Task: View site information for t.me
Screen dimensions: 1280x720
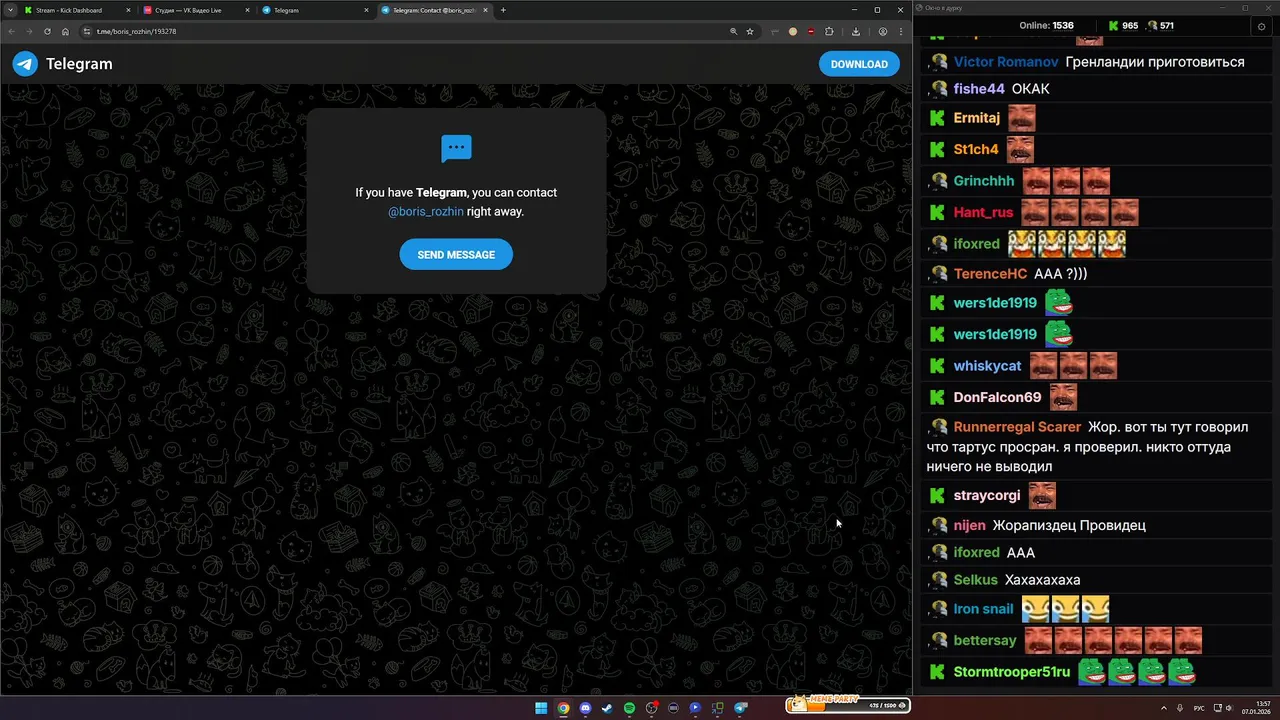Action: tap(87, 31)
